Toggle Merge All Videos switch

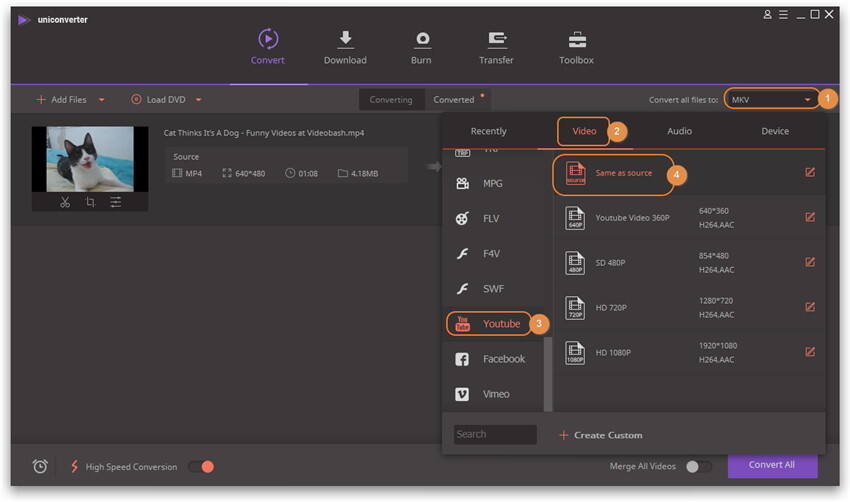click(698, 466)
